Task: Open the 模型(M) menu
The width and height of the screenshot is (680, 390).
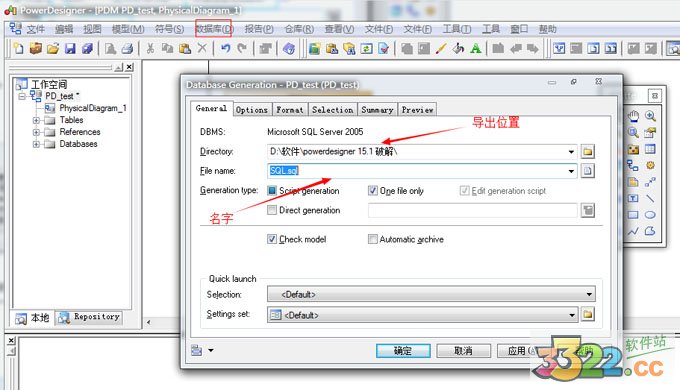Action: coord(128,29)
